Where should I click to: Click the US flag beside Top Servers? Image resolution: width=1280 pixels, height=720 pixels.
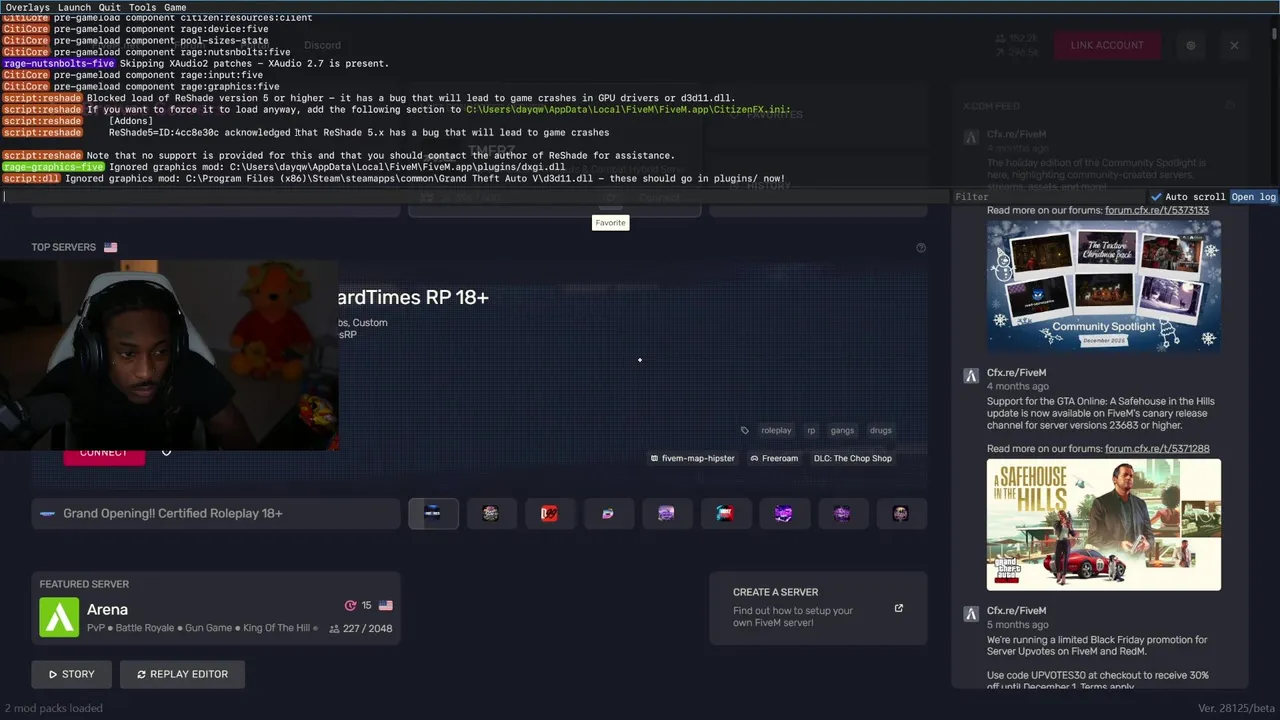click(x=110, y=247)
